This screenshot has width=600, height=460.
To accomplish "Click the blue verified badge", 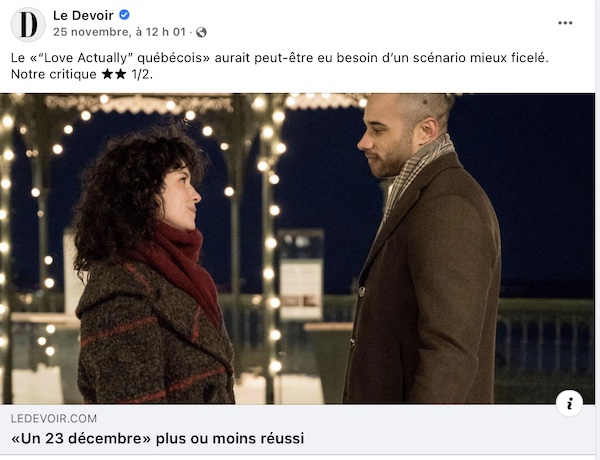I will tap(124, 15).
